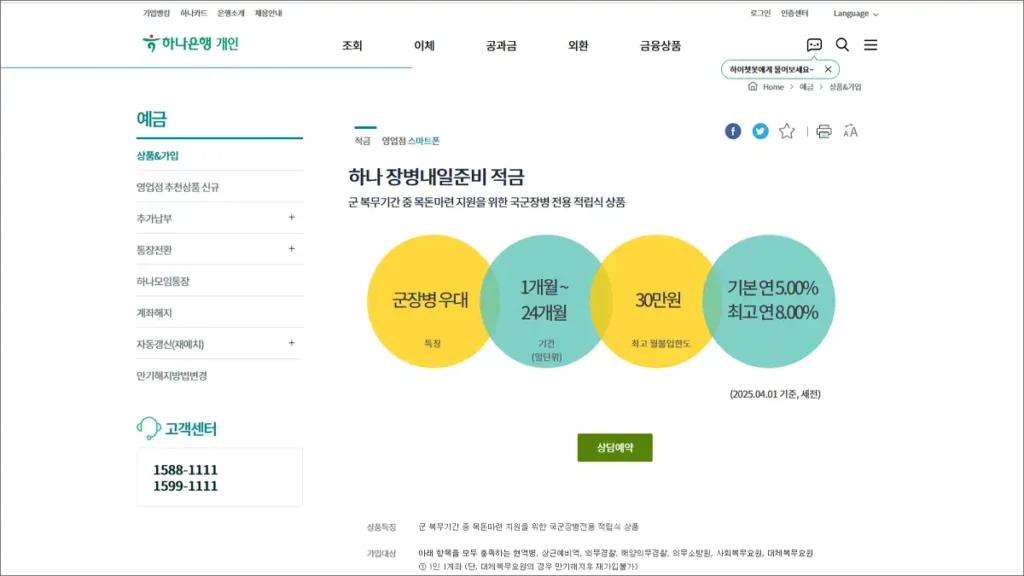The width and height of the screenshot is (1024, 576).
Task: Click the 가입대상 row label
Action: tap(381, 553)
